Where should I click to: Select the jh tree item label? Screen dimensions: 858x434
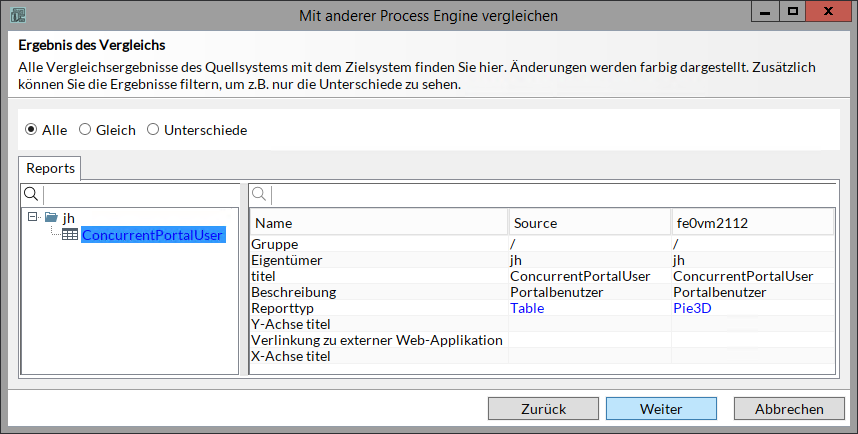point(68,218)
